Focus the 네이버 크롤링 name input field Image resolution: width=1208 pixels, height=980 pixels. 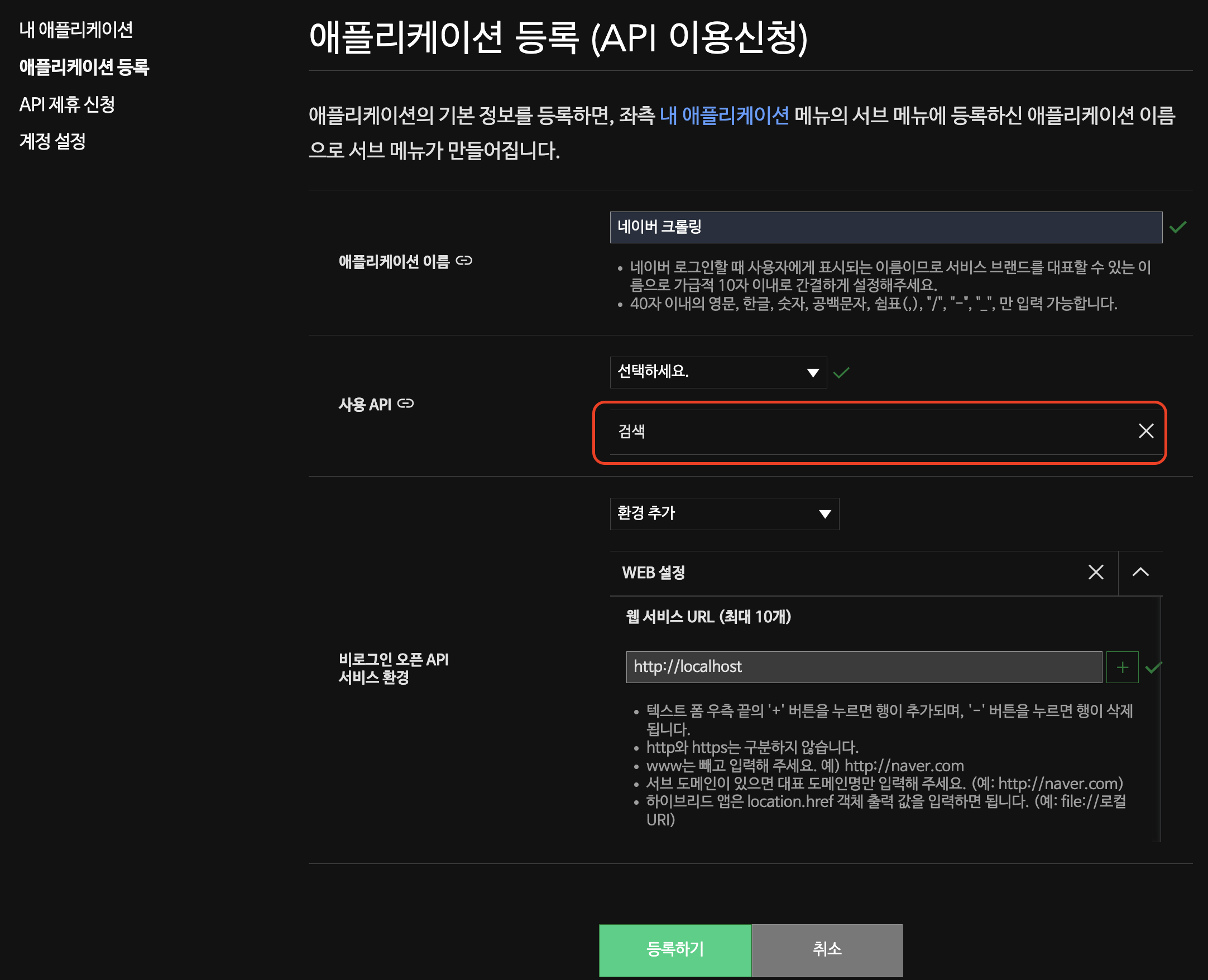[885, 228]
